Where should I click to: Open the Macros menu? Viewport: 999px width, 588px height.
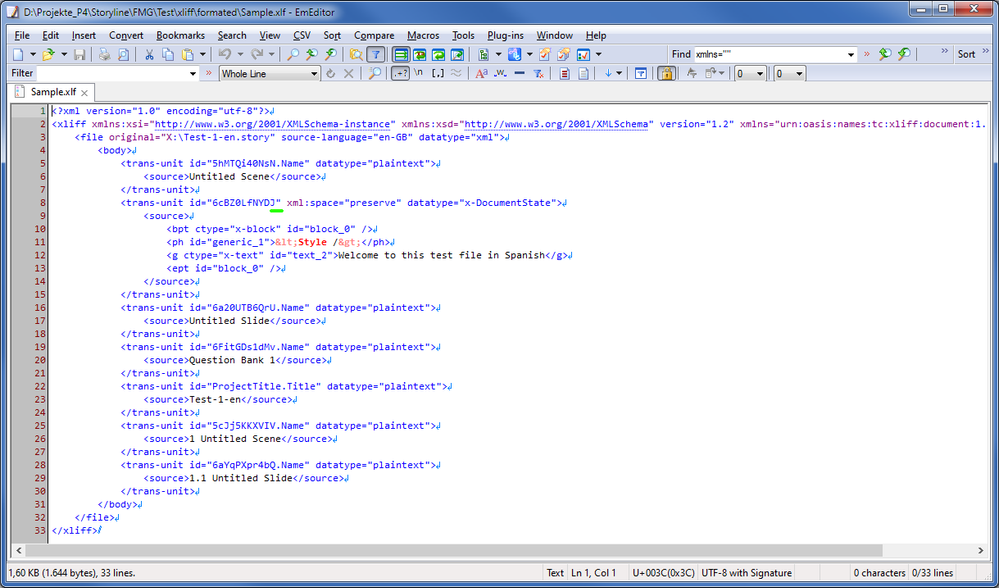pyautogui.click(x=422, y=36)
